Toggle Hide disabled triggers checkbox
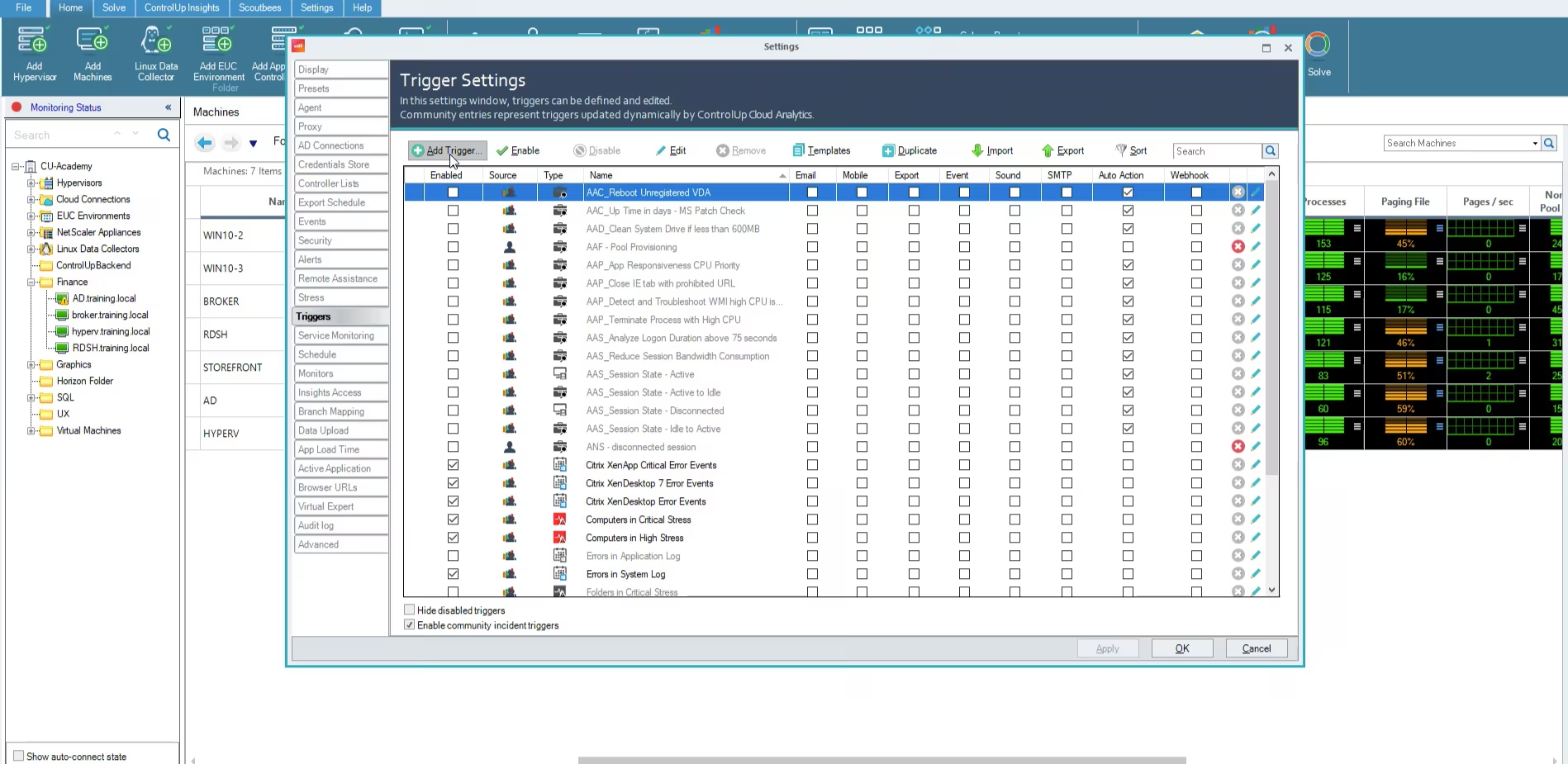 point(409,610)
